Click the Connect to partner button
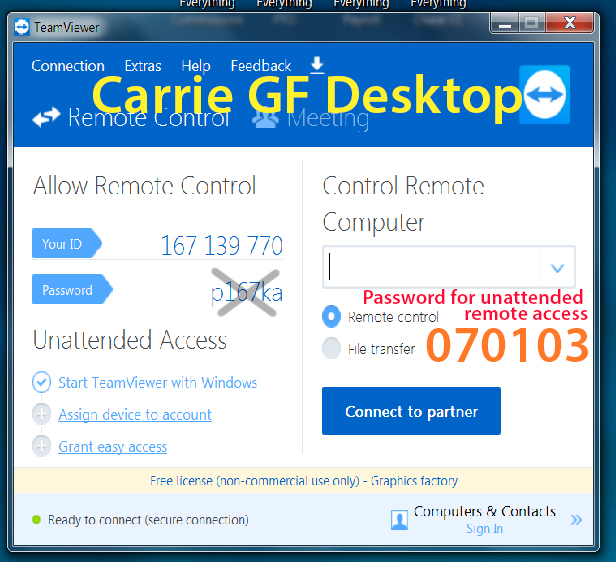The width and height of the screenshot is (616, 562). pos(411,411)
